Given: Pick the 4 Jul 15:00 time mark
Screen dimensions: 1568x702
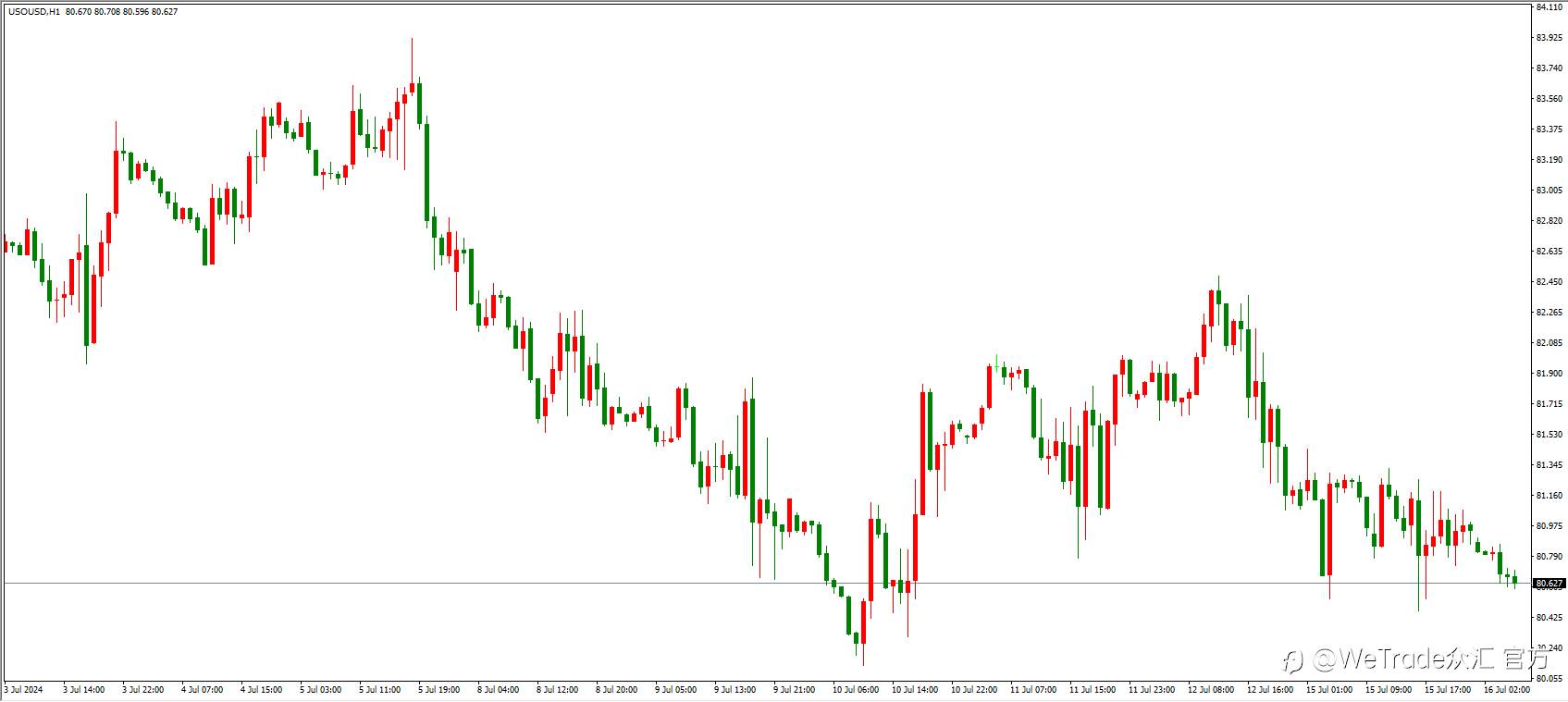Looking at the screenshot, I should (261, 690).
